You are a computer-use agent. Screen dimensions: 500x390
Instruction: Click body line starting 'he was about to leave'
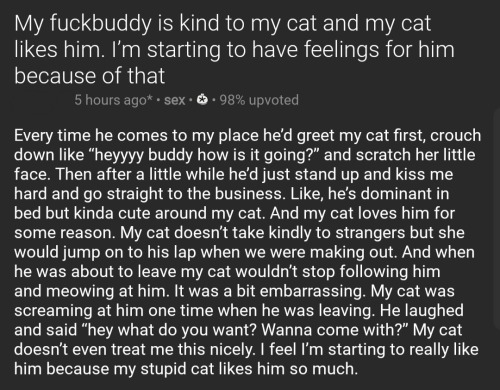(x=227, y=271)
